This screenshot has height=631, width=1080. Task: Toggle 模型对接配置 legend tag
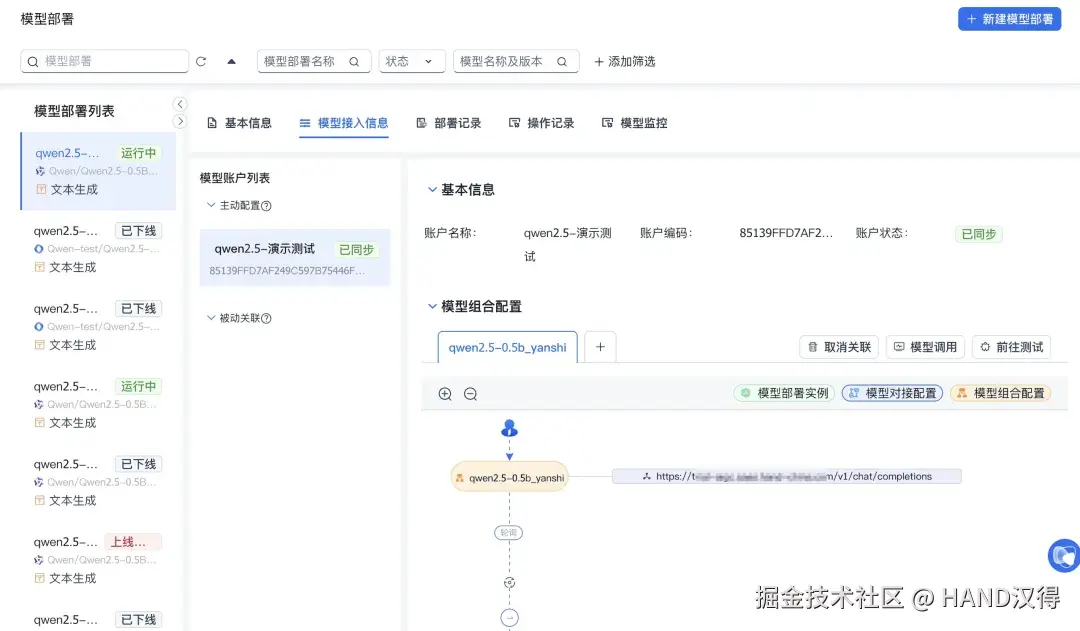[892, 393]
